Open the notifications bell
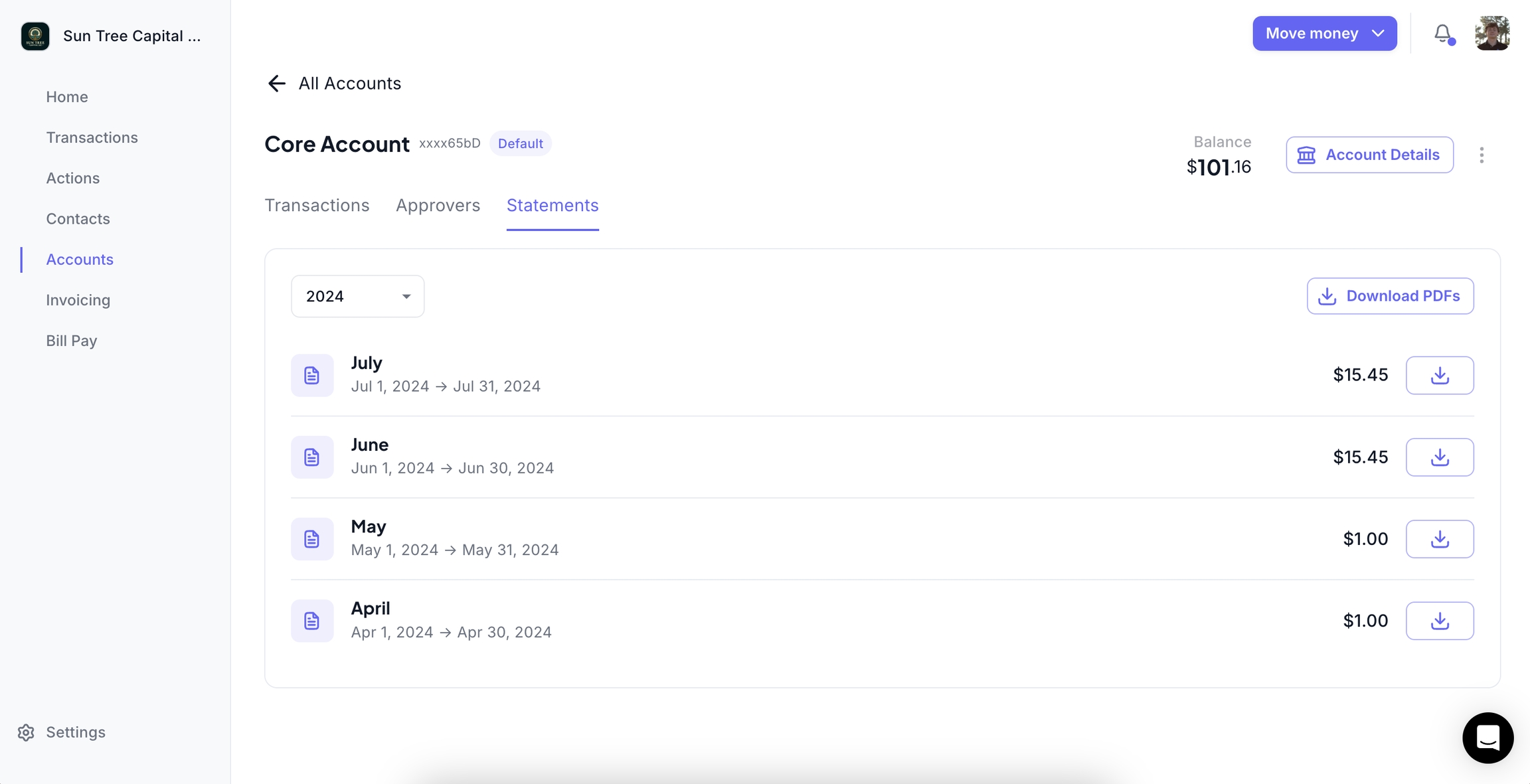This screenshot has height=784, width=1530. (x=1442, y=33)
